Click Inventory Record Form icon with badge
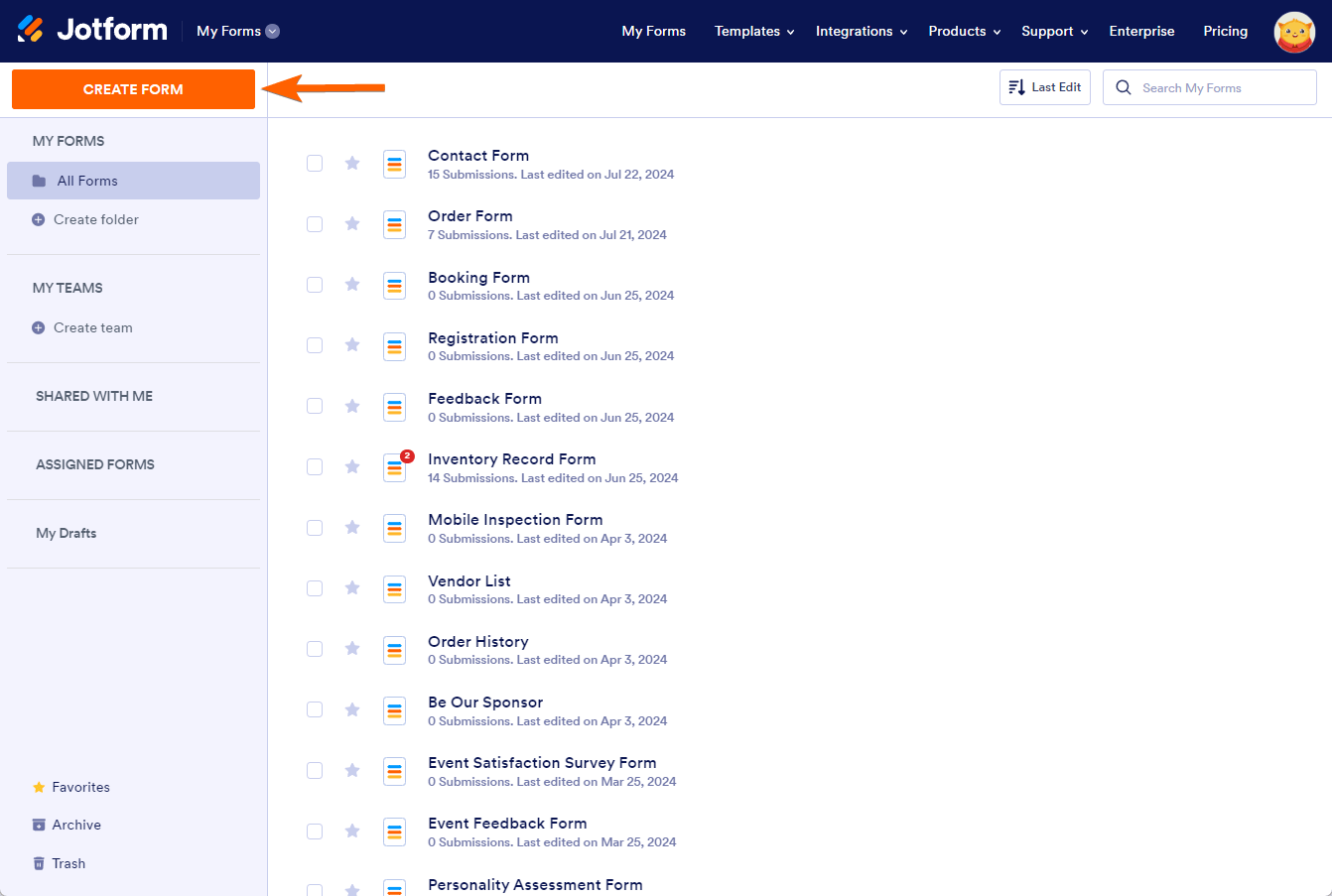 (396, 467)
